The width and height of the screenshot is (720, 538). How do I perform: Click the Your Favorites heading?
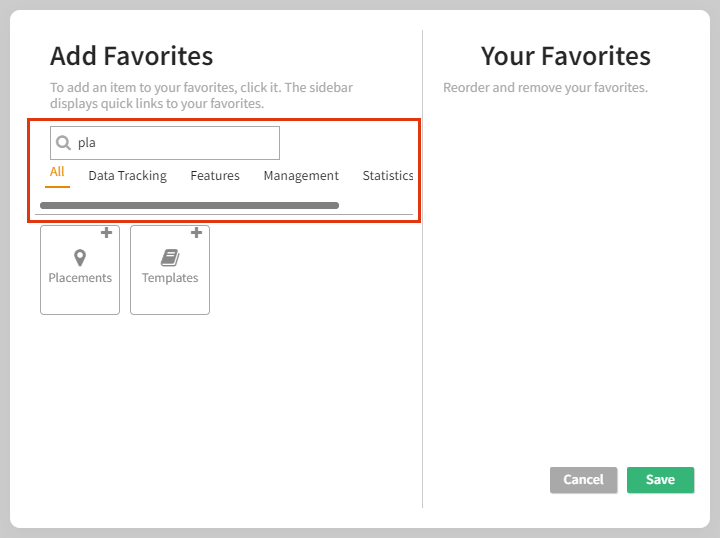pos(565,56)
